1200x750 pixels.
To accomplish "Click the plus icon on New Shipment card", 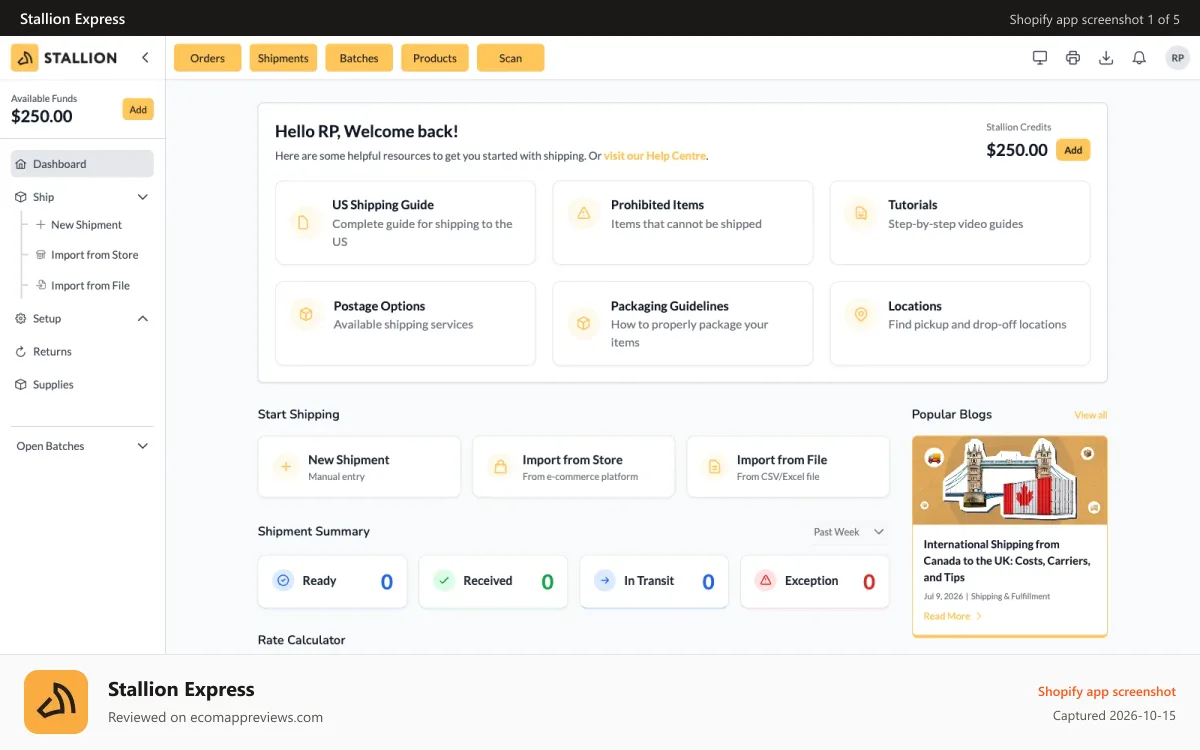I will point(285,467).
